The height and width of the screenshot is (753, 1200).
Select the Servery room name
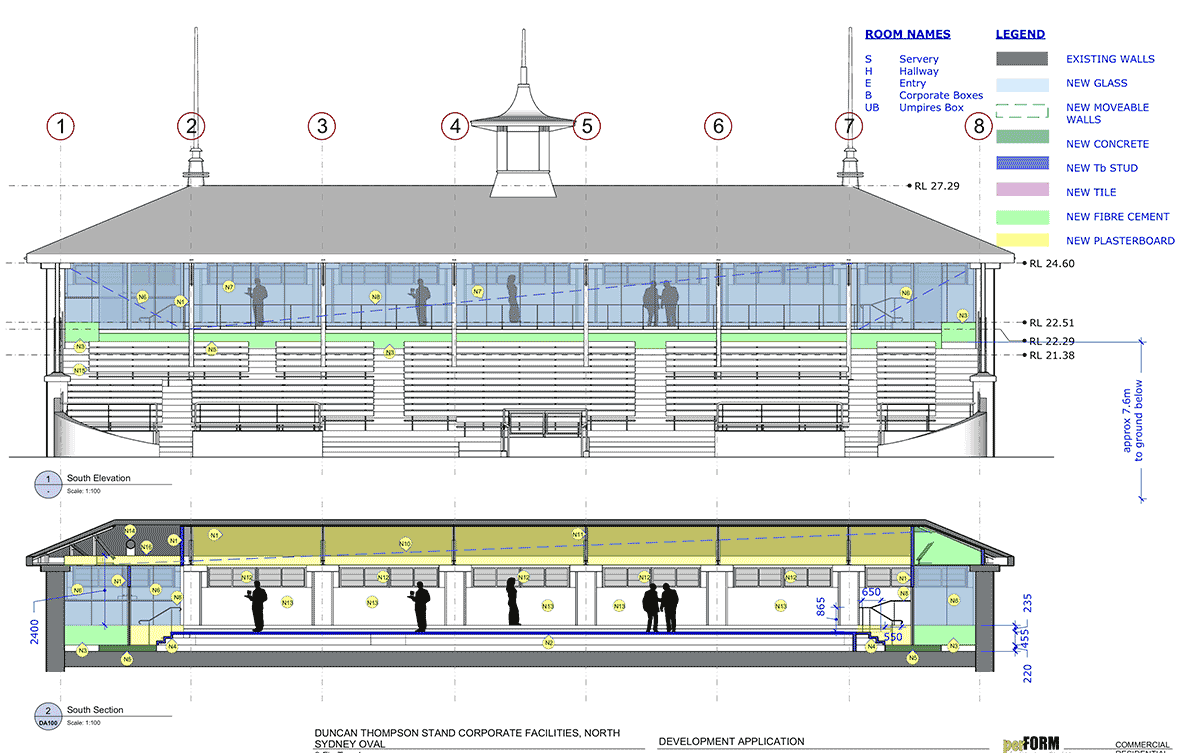(919, 60)
